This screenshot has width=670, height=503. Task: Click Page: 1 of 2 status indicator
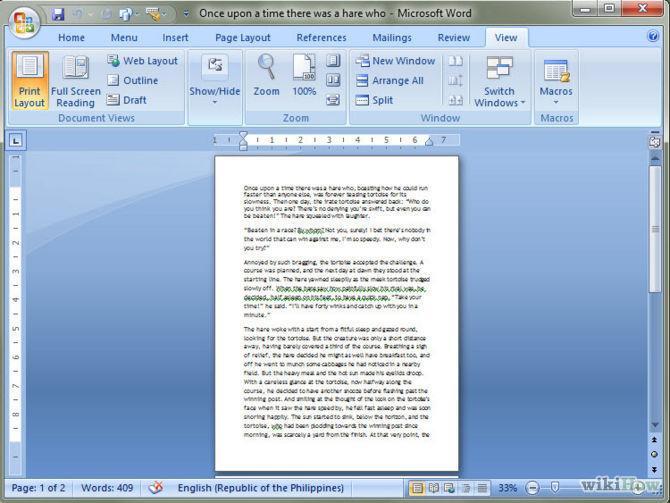pyautogui.click(x=38, y=488)
